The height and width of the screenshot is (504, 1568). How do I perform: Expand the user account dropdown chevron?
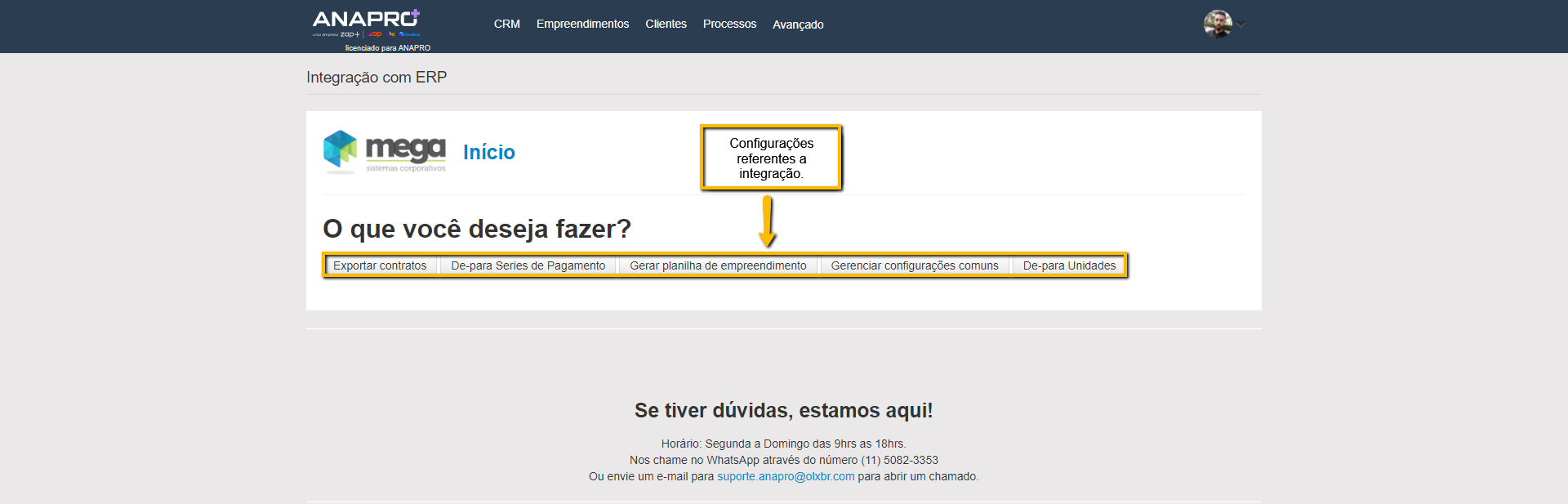click(x=1241, y=24)
